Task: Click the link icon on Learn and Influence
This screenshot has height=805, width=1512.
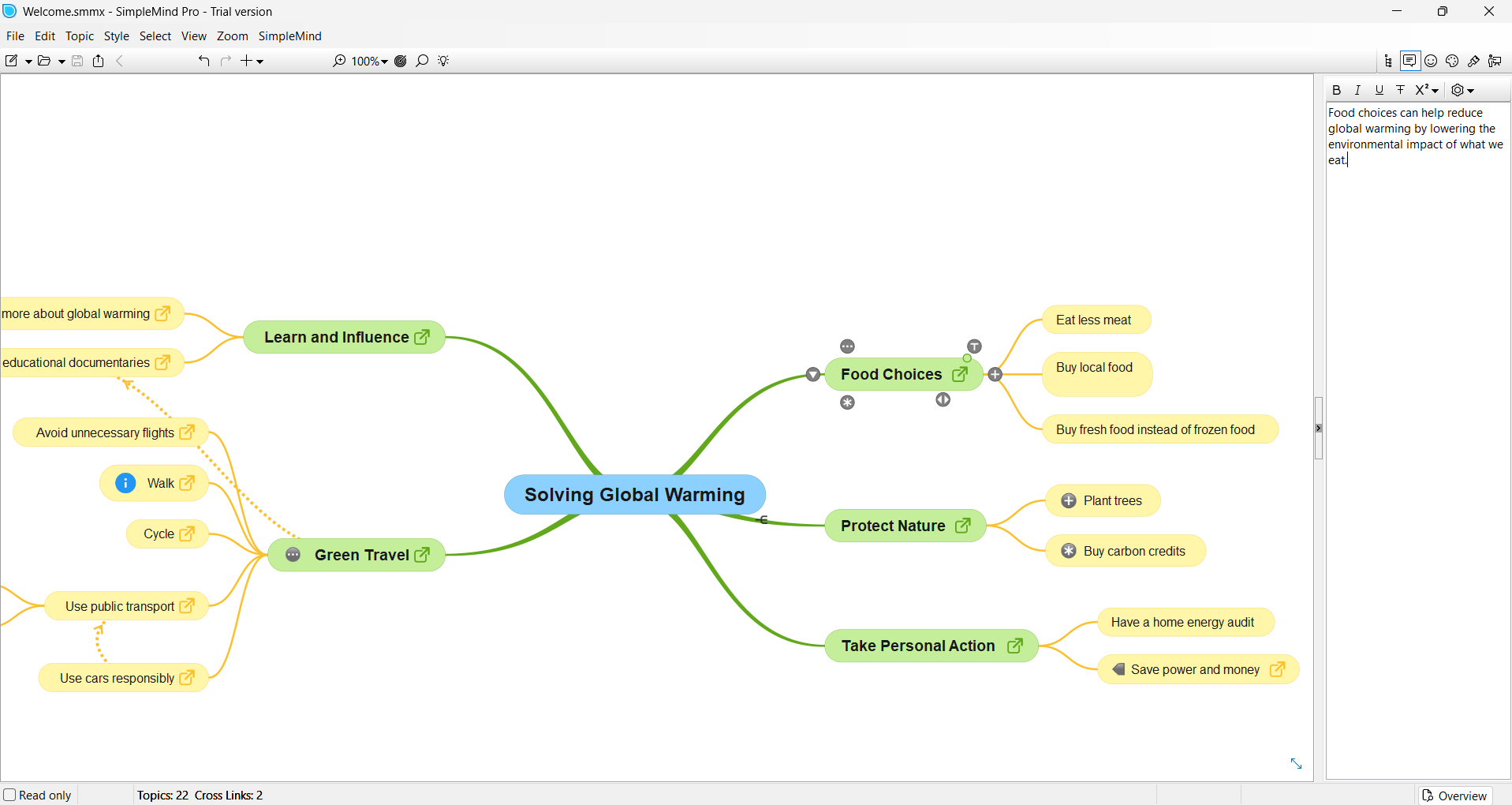Action: [x=423, y=337]
